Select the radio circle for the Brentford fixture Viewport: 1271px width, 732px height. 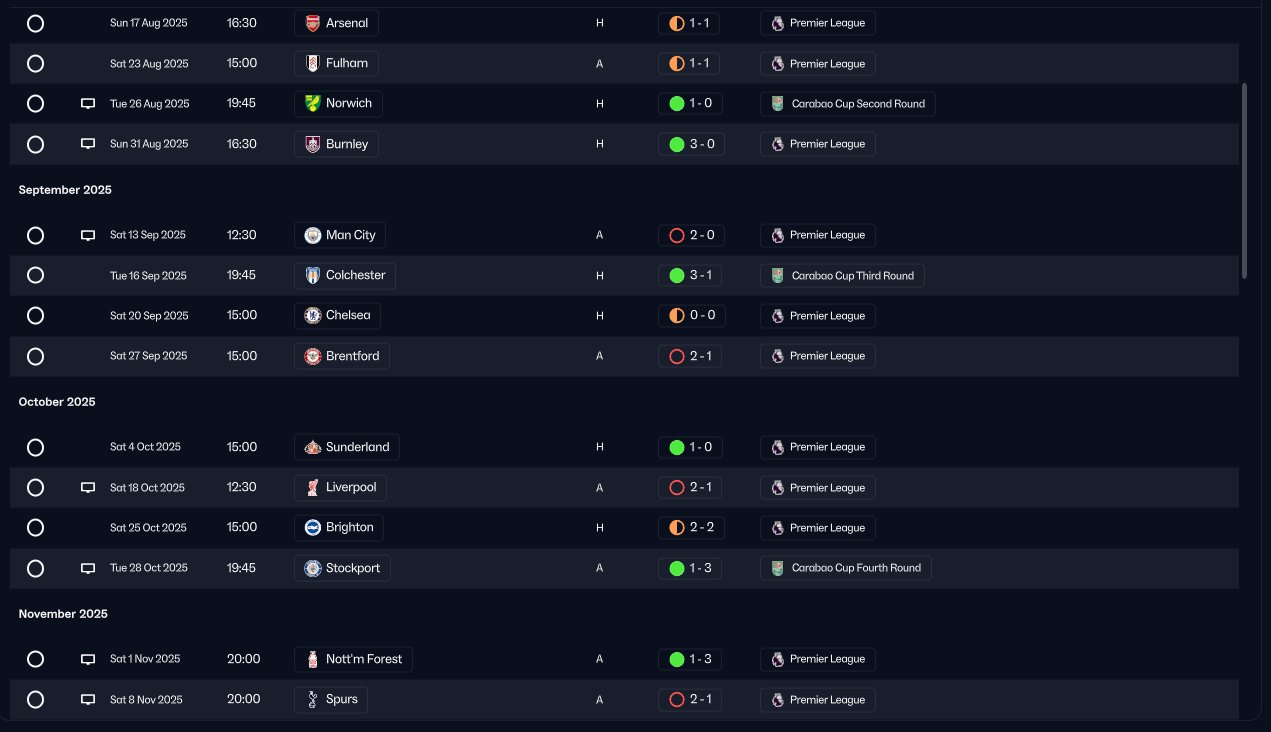[35, 356]
